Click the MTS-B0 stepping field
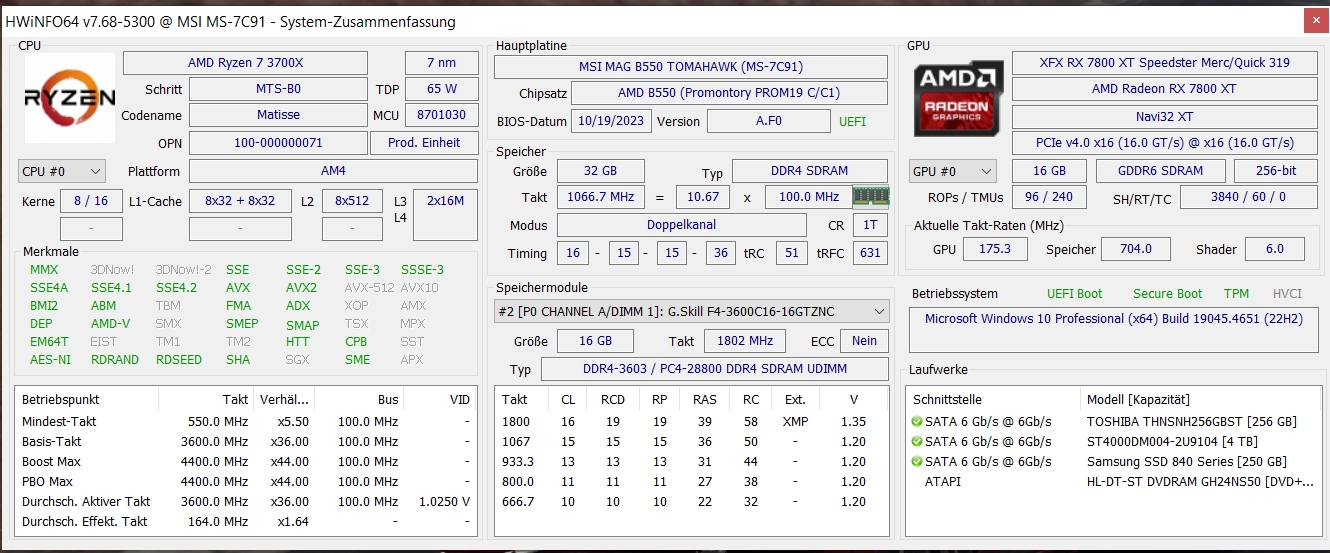Screen dimensions: 1330x553 coord(278,89)
